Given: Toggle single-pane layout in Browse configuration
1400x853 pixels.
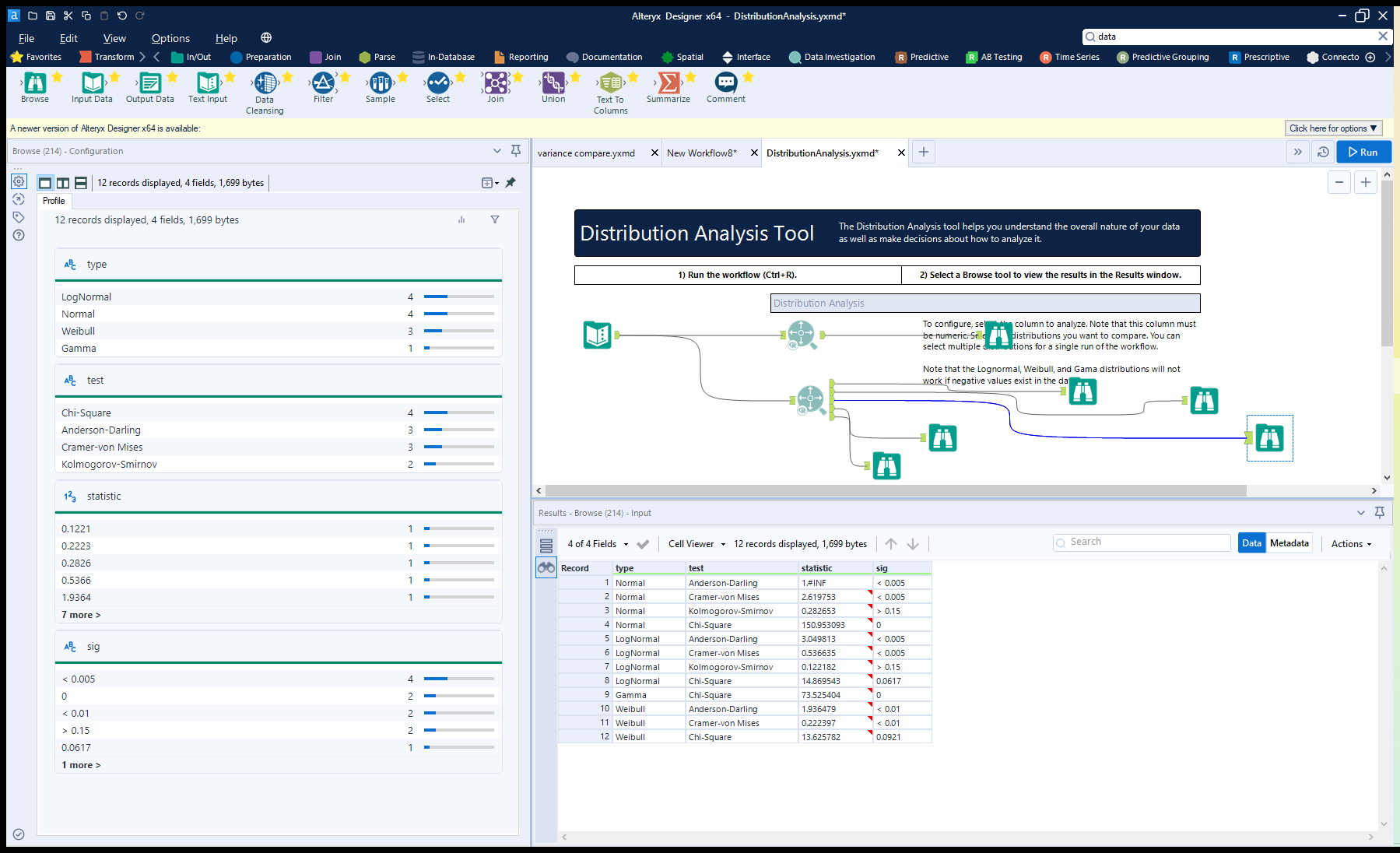Looking at the screenshot, I should [x=45, y=182].
